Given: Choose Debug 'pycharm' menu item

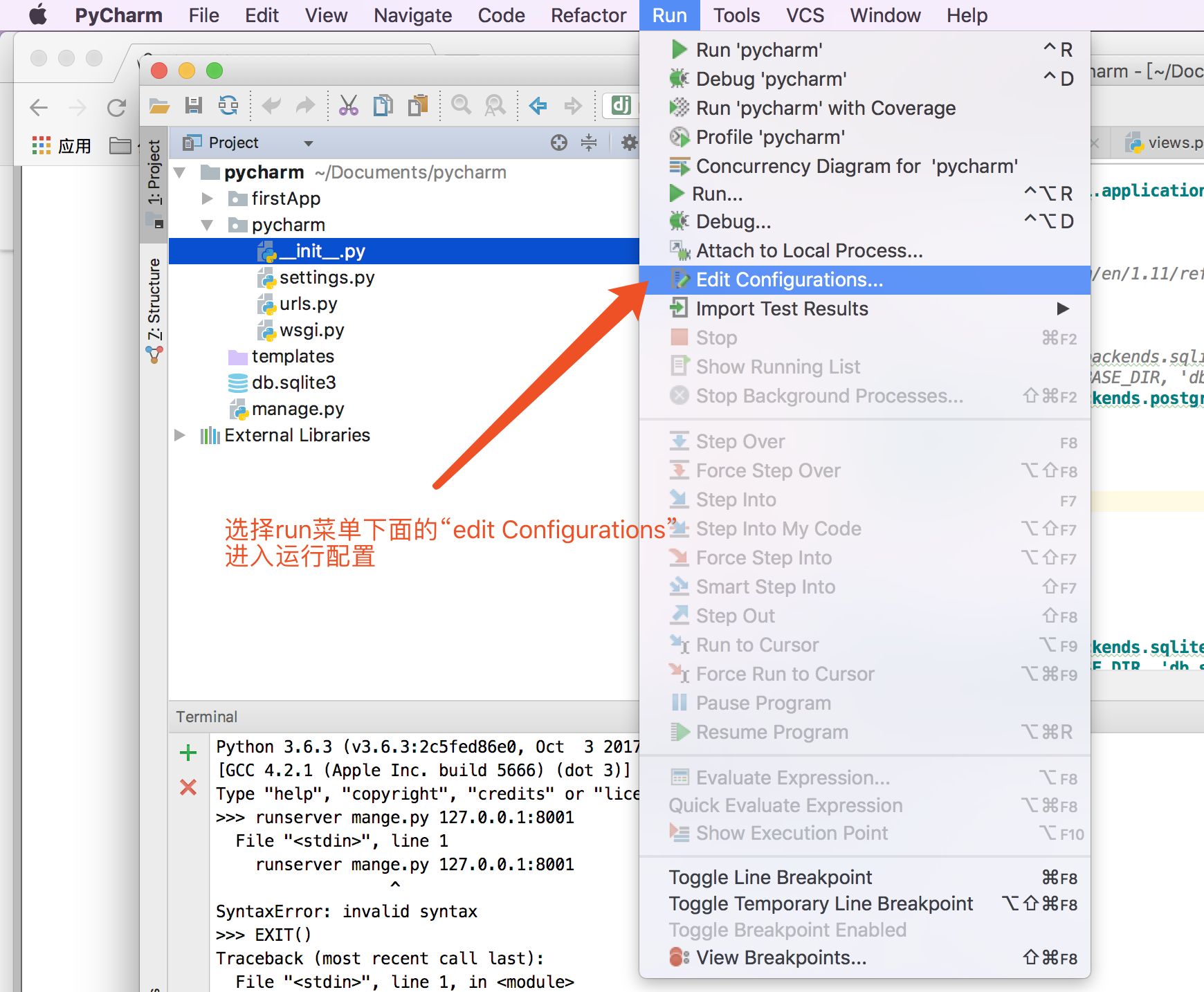Looking at the screenshot, I should click(x=865, y=79).
